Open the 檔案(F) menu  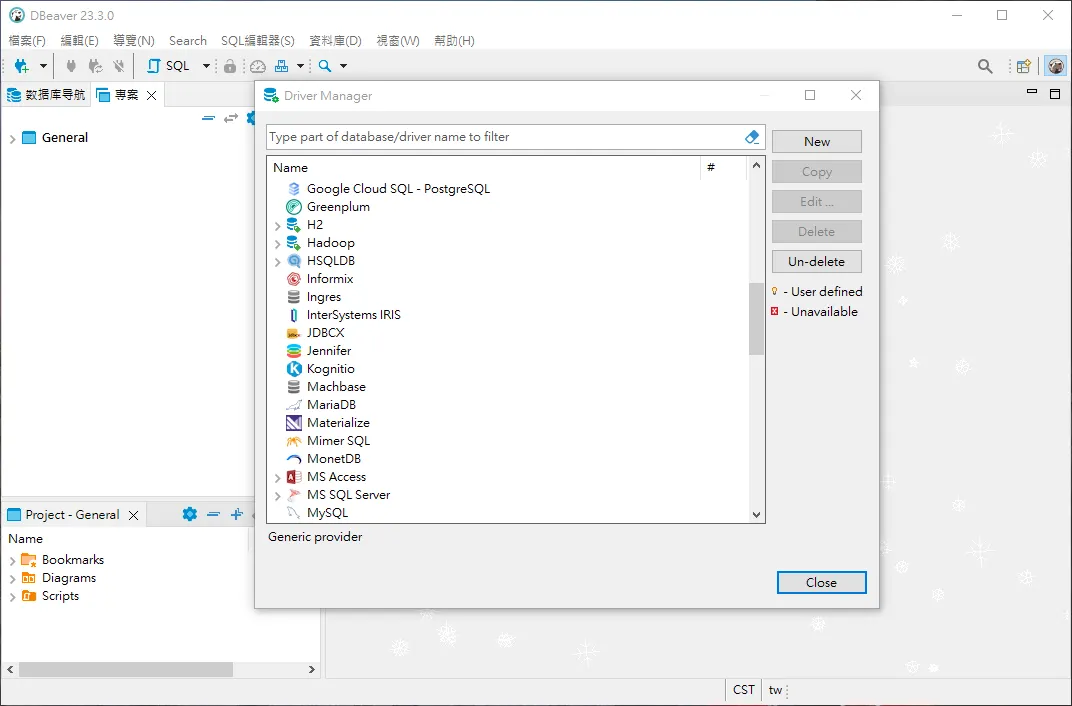click(x=27, y=40)
